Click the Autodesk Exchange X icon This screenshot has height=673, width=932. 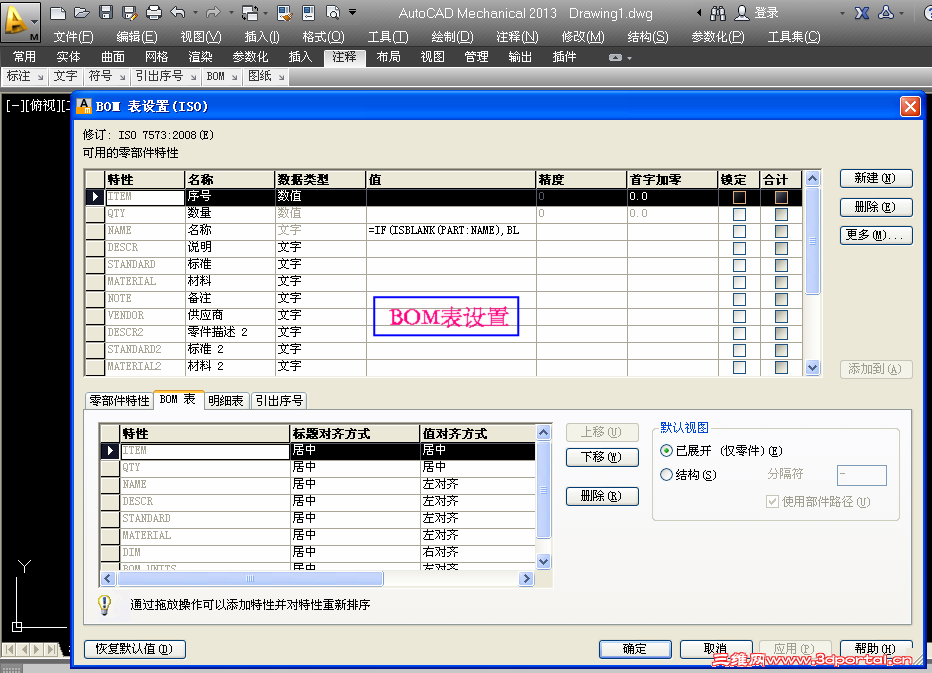pos(862,12)
